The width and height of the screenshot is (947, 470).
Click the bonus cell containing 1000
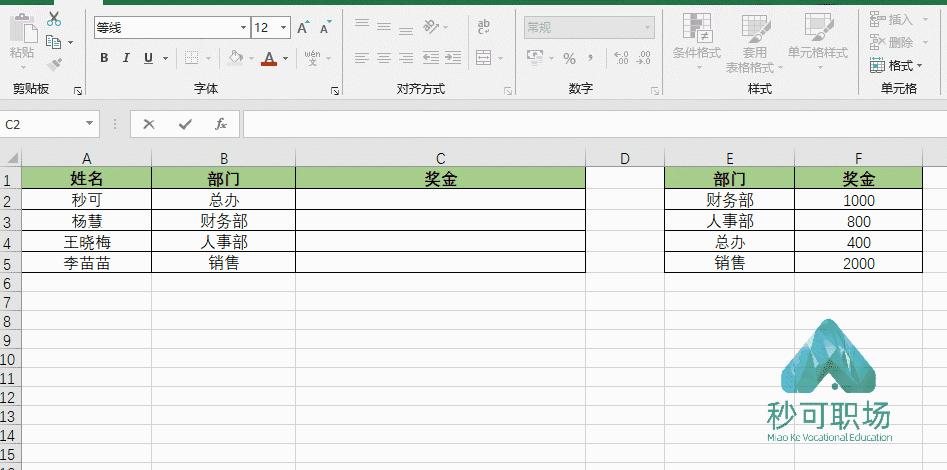858,200
